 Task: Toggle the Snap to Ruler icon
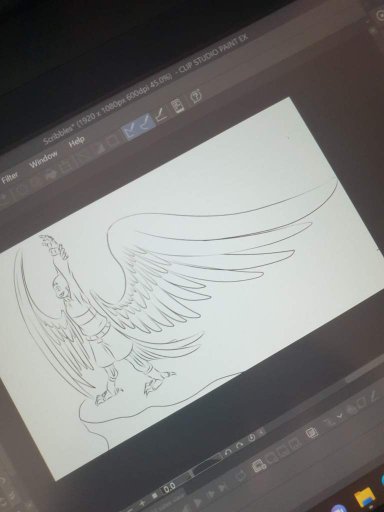[131, 131]
